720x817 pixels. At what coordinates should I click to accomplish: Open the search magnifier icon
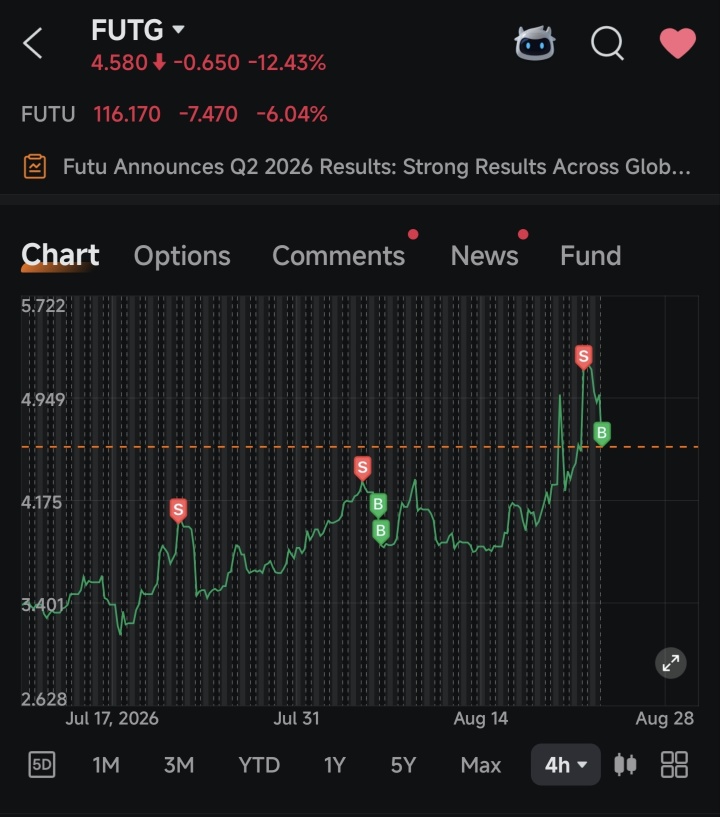(x=607, y=43)
